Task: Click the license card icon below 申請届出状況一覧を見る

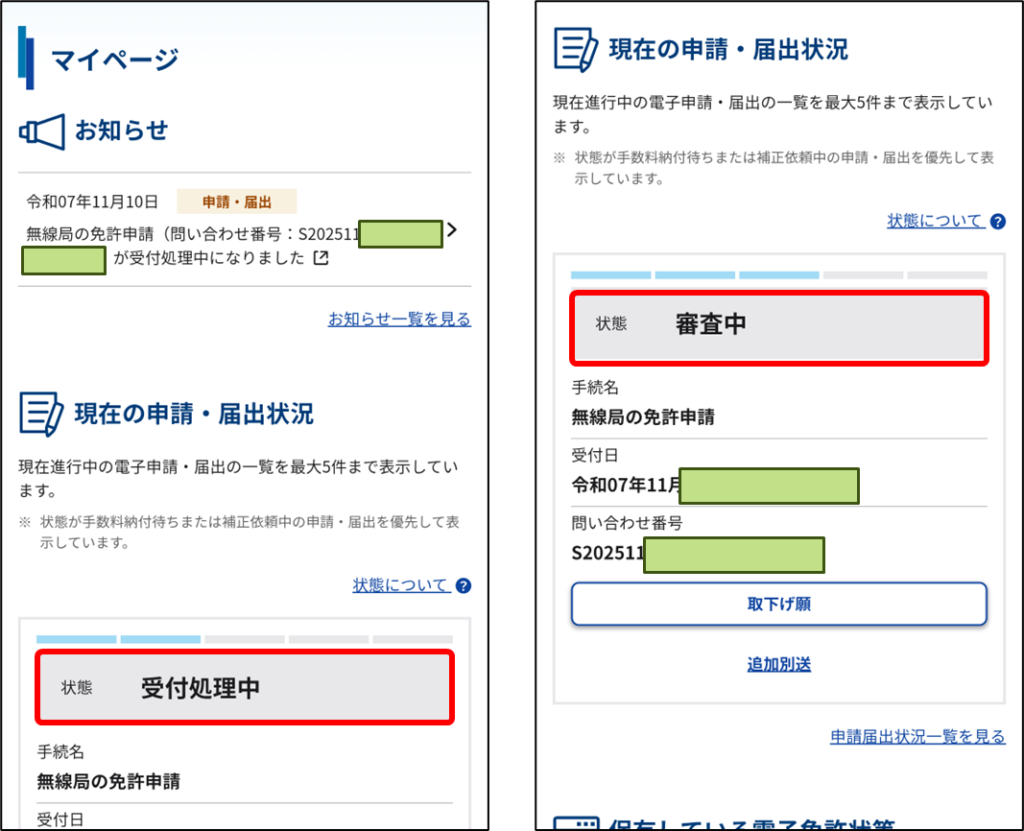Action: 576,825
